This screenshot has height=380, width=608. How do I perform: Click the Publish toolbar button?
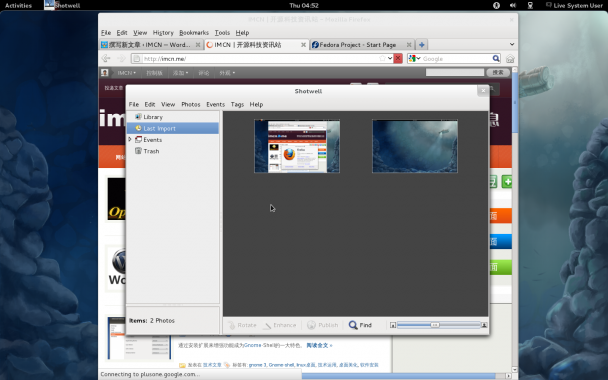[x=323, y=325]
